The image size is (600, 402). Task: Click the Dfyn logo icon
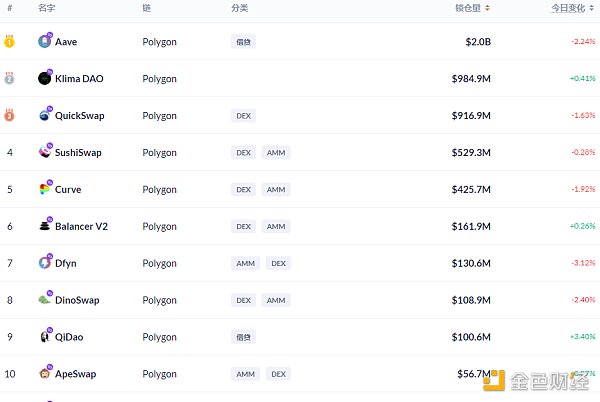coord(45,263)
